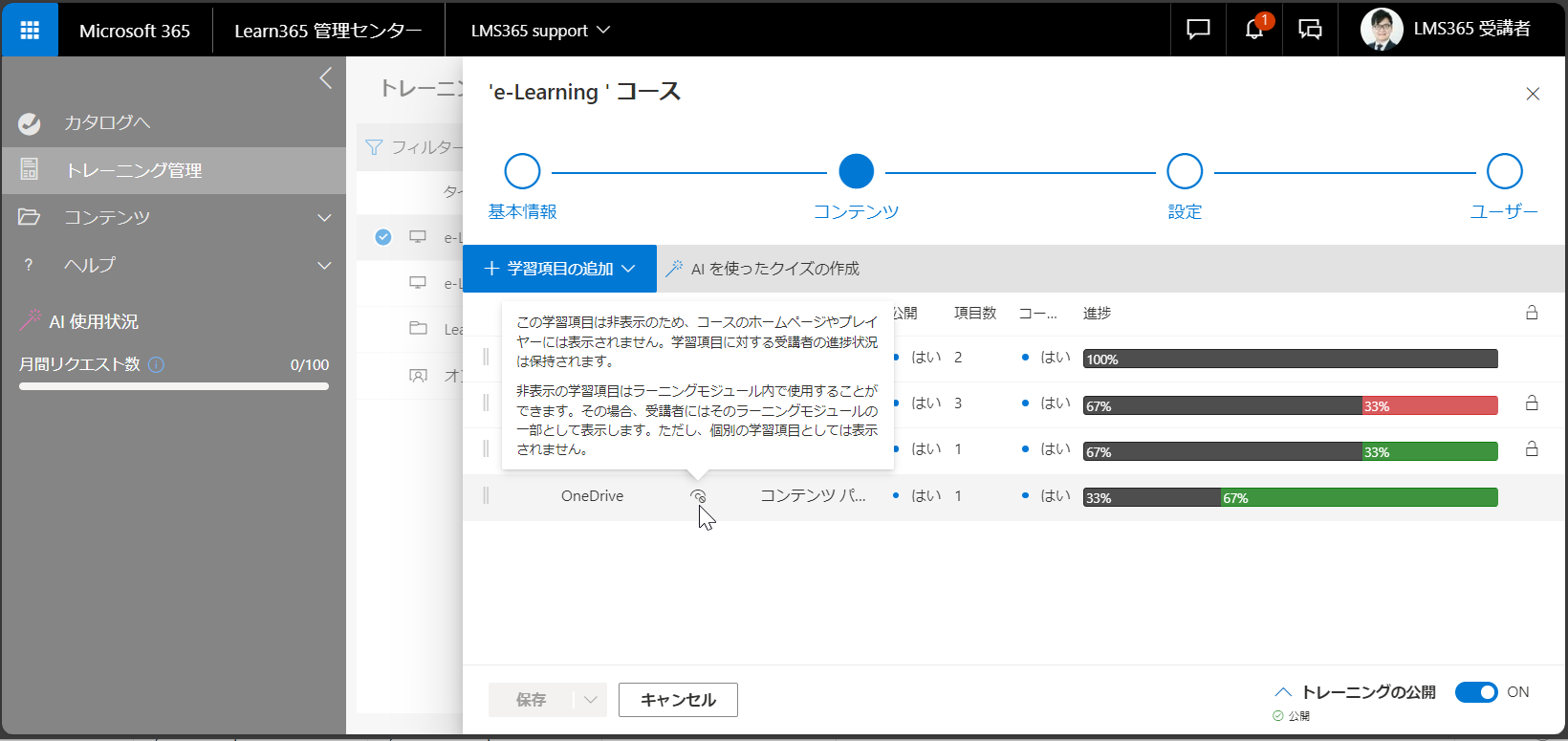This screenshot has width=1568, height=741.
Task: Open the chat feedback icon in the header
Action: tap(1198, 30)
